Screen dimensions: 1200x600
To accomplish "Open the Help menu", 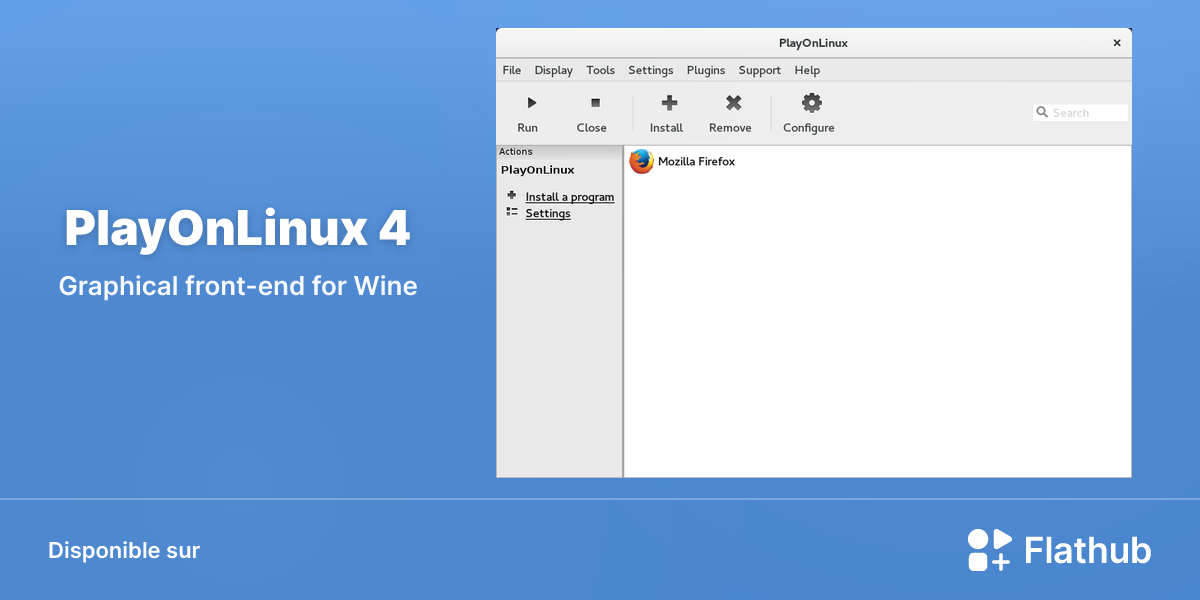I will point(807,70).
